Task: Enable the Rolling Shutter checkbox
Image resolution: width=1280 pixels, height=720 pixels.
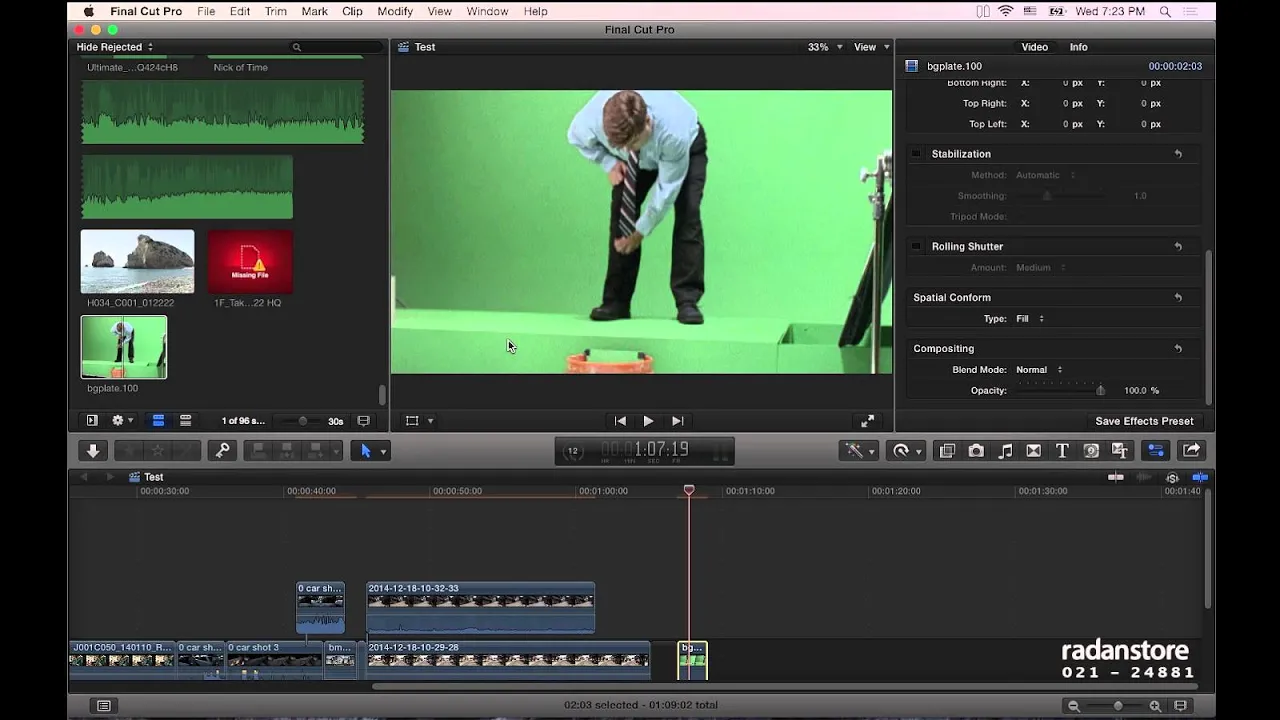Action: pyautogui.click(x=916, y=246)
